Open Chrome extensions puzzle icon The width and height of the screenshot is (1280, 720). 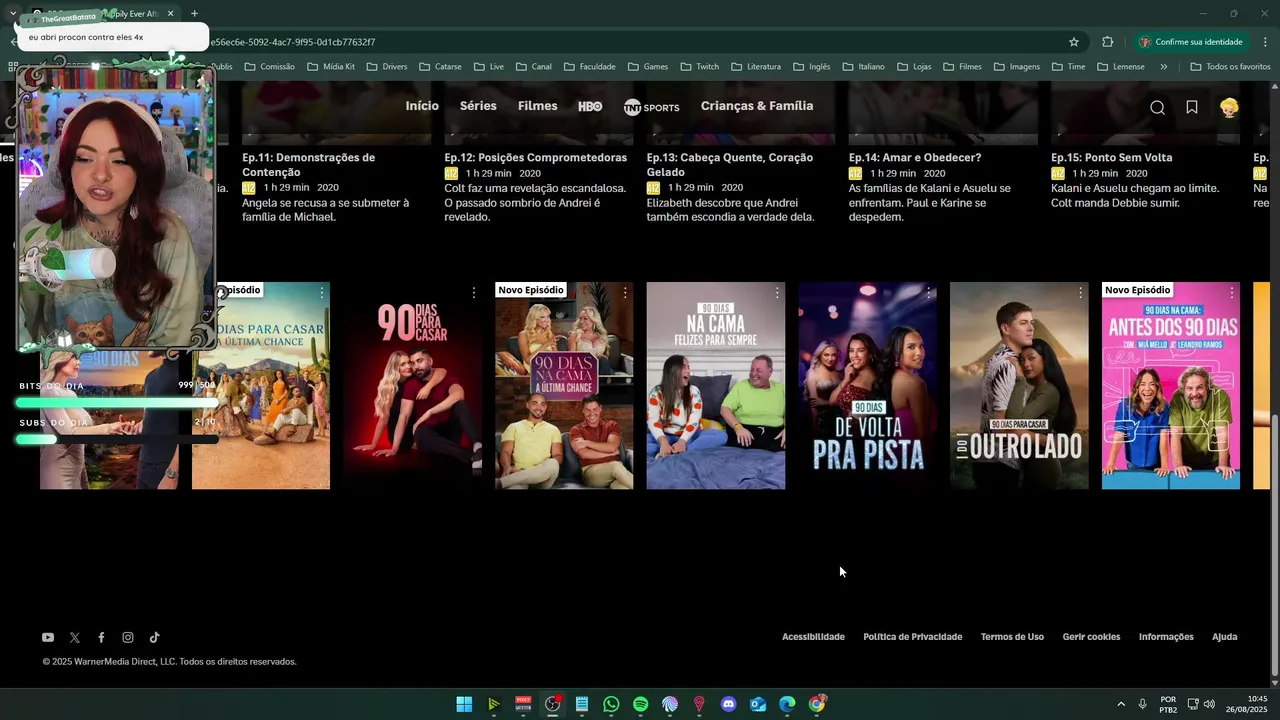(1107, 42)
